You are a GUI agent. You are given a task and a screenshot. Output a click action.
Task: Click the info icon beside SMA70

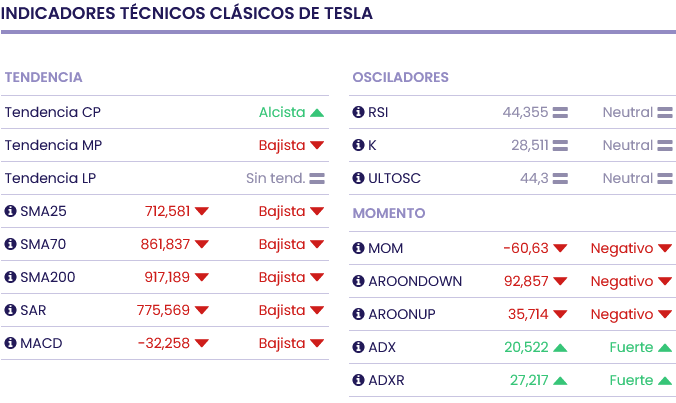pyautogui.click(x=11, y=244)
